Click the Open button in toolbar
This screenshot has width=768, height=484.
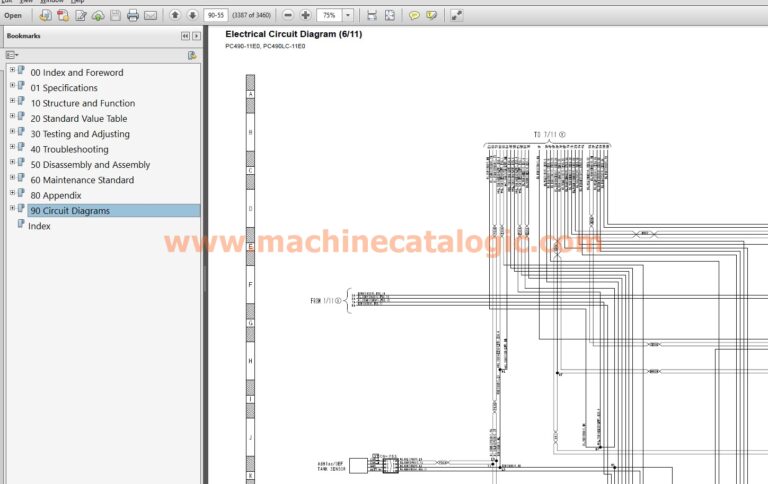13,16
